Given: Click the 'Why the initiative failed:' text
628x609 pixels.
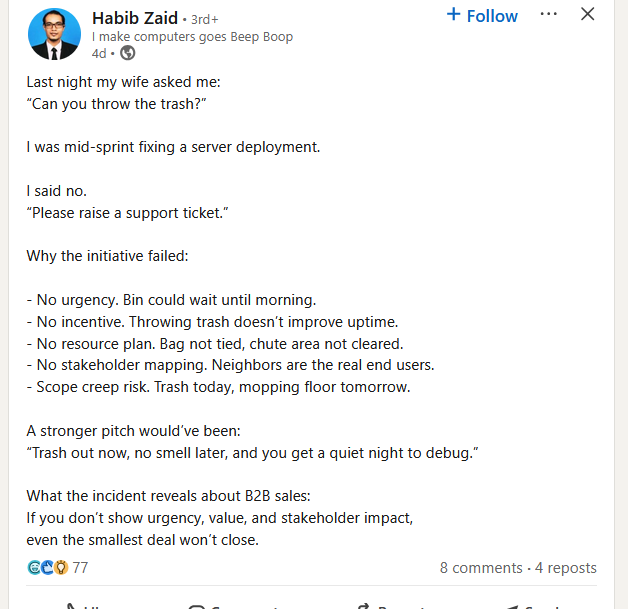Looking at the screenshot, I should click(x=107, y=255).
